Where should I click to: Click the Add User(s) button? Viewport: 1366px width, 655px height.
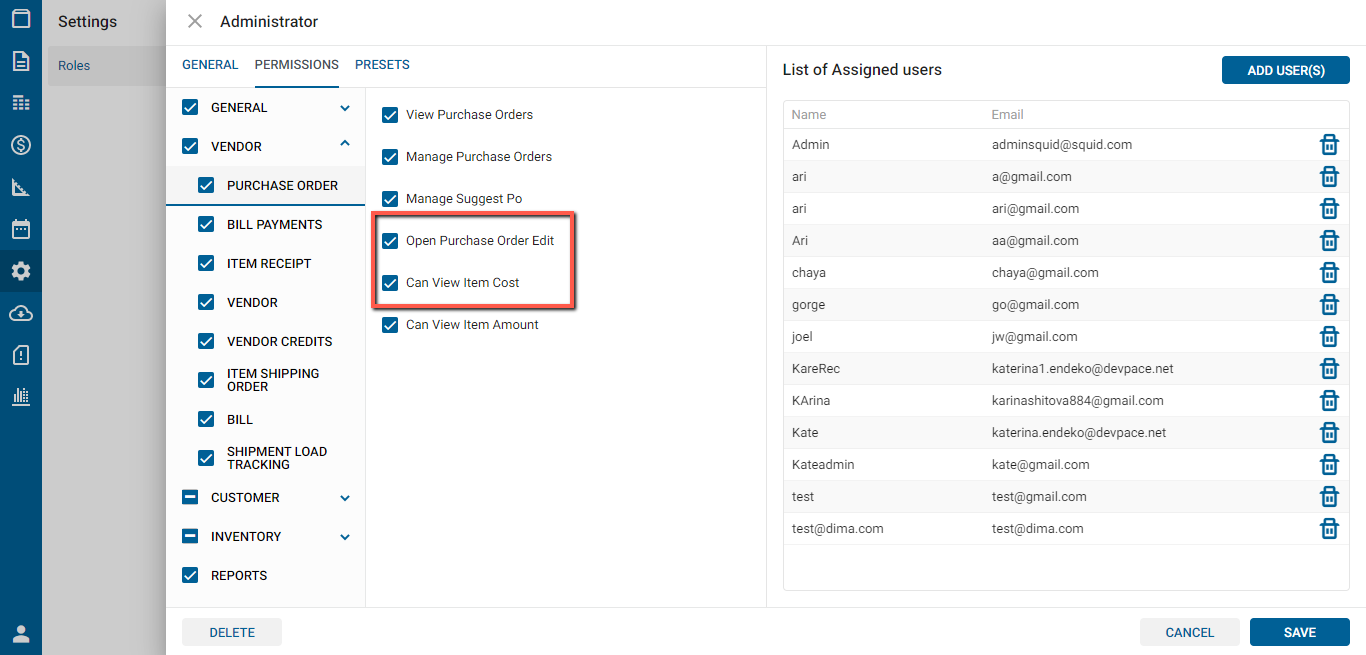[1285, 70]
